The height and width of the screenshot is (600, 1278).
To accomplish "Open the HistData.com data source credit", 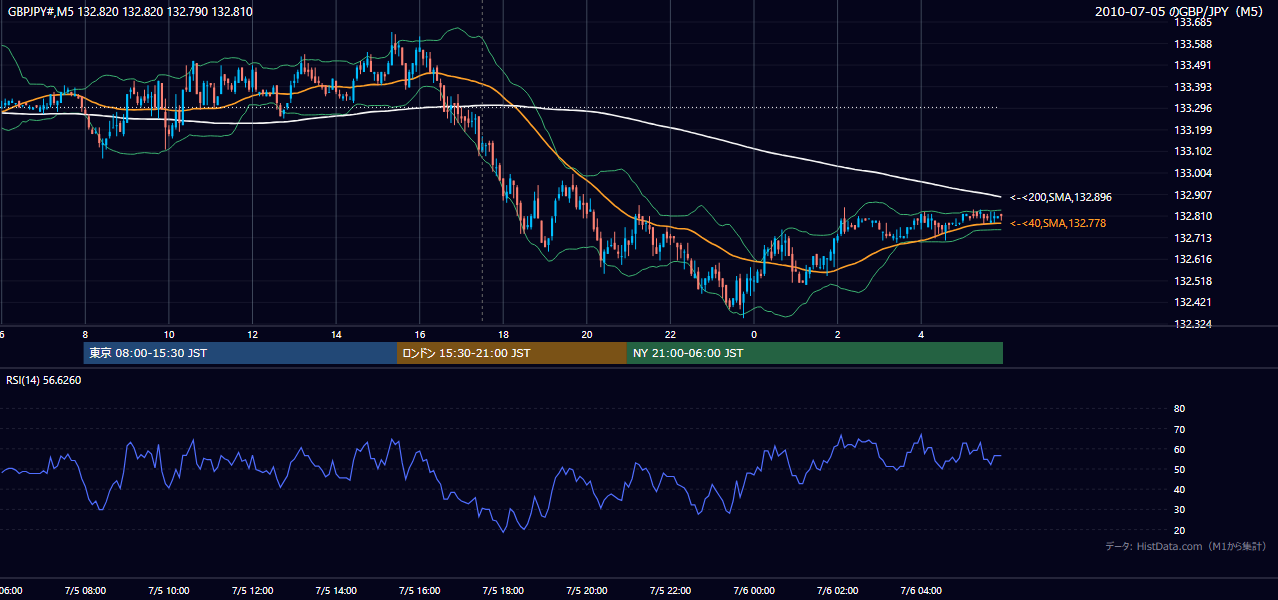I will point(1186,546).
